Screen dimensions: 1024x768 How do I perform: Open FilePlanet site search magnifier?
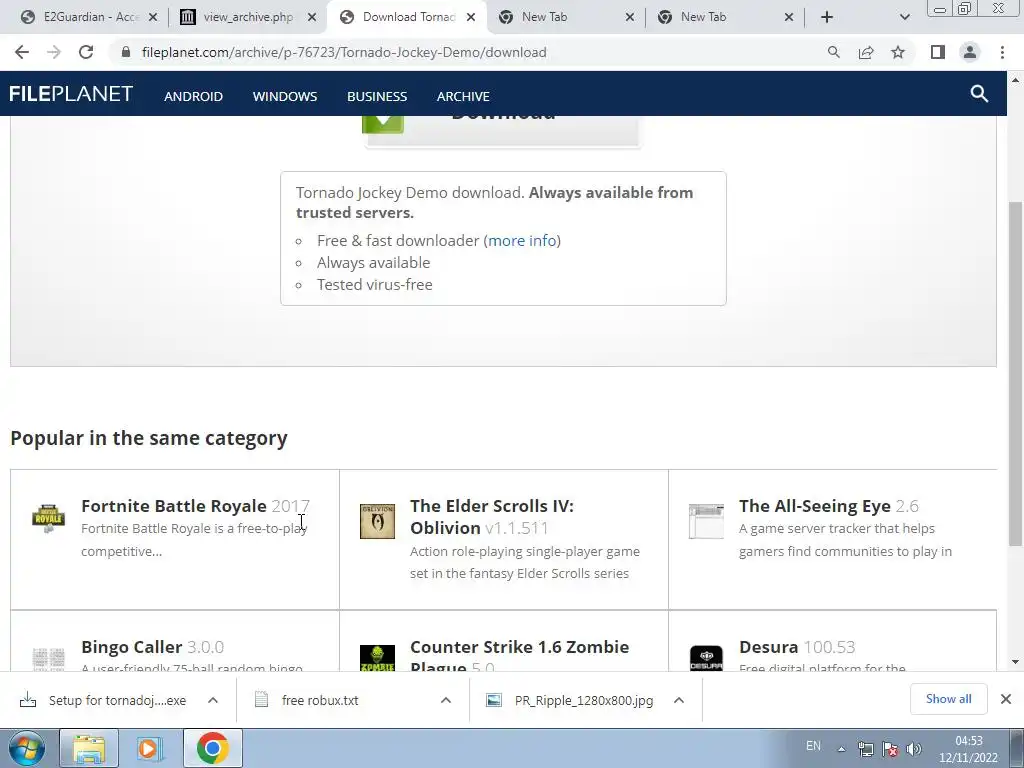point(979,94)
